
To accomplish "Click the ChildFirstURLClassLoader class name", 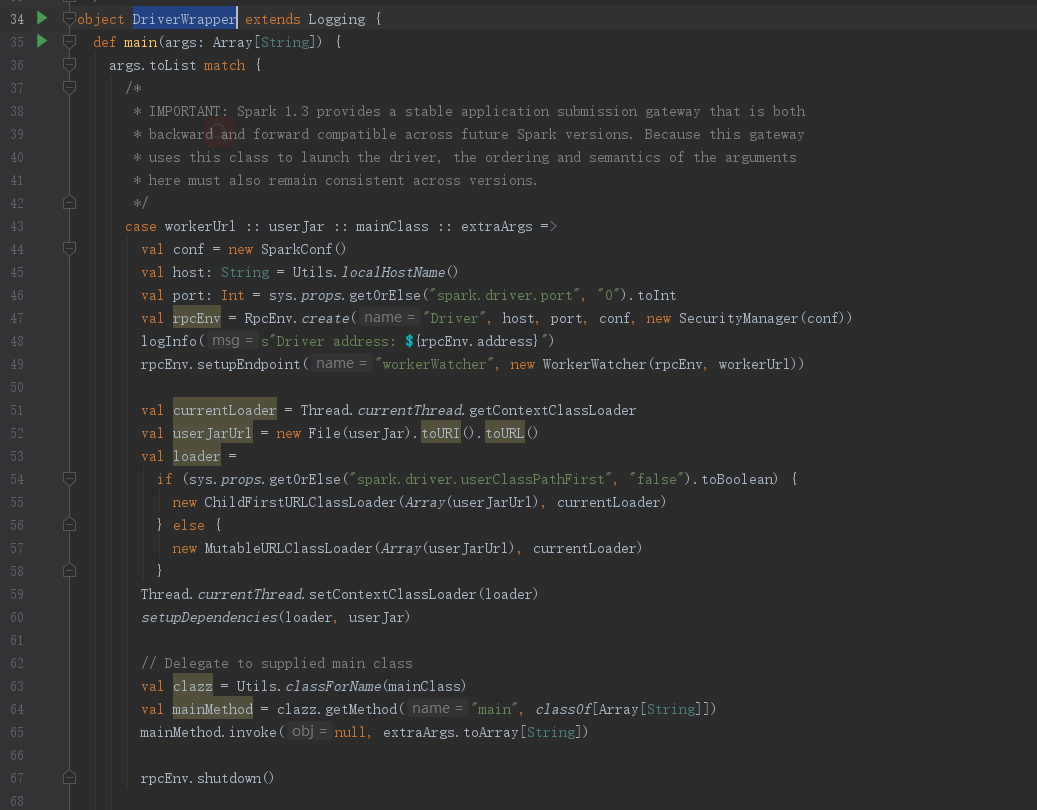I will point(300,503).
